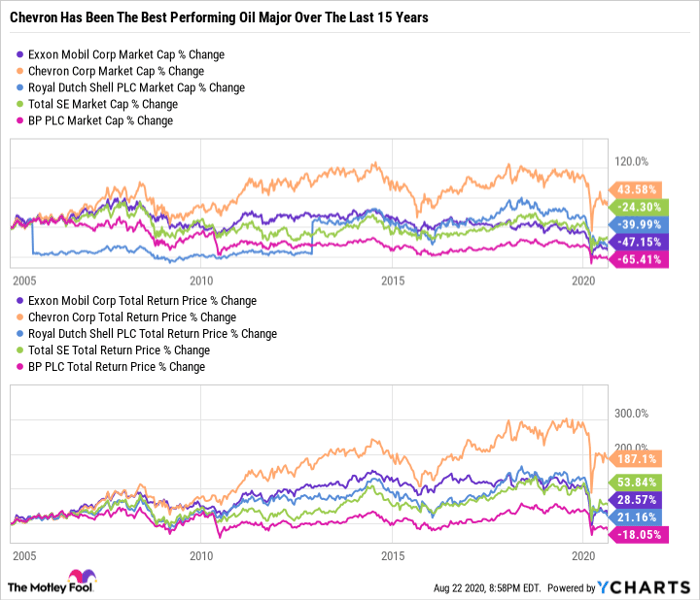Click the orange 187.1% value tag
This screenshot has width=700, height=600.
pos(636,458)
